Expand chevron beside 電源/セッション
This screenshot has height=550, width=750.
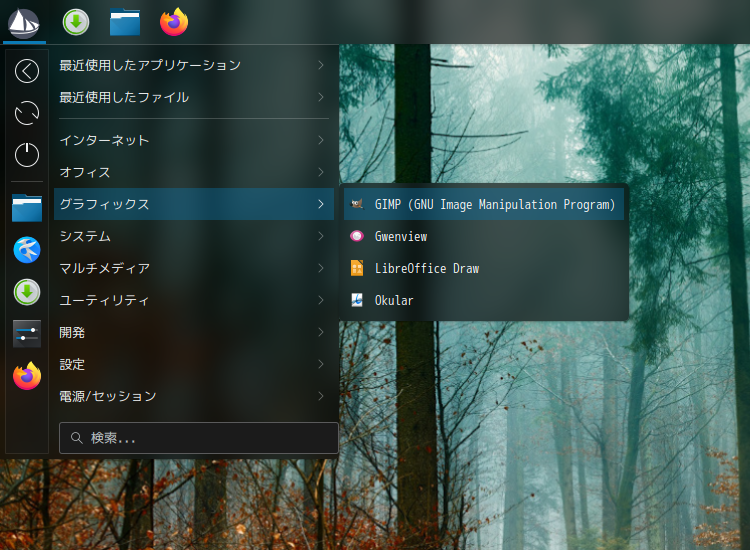[321, 396]
